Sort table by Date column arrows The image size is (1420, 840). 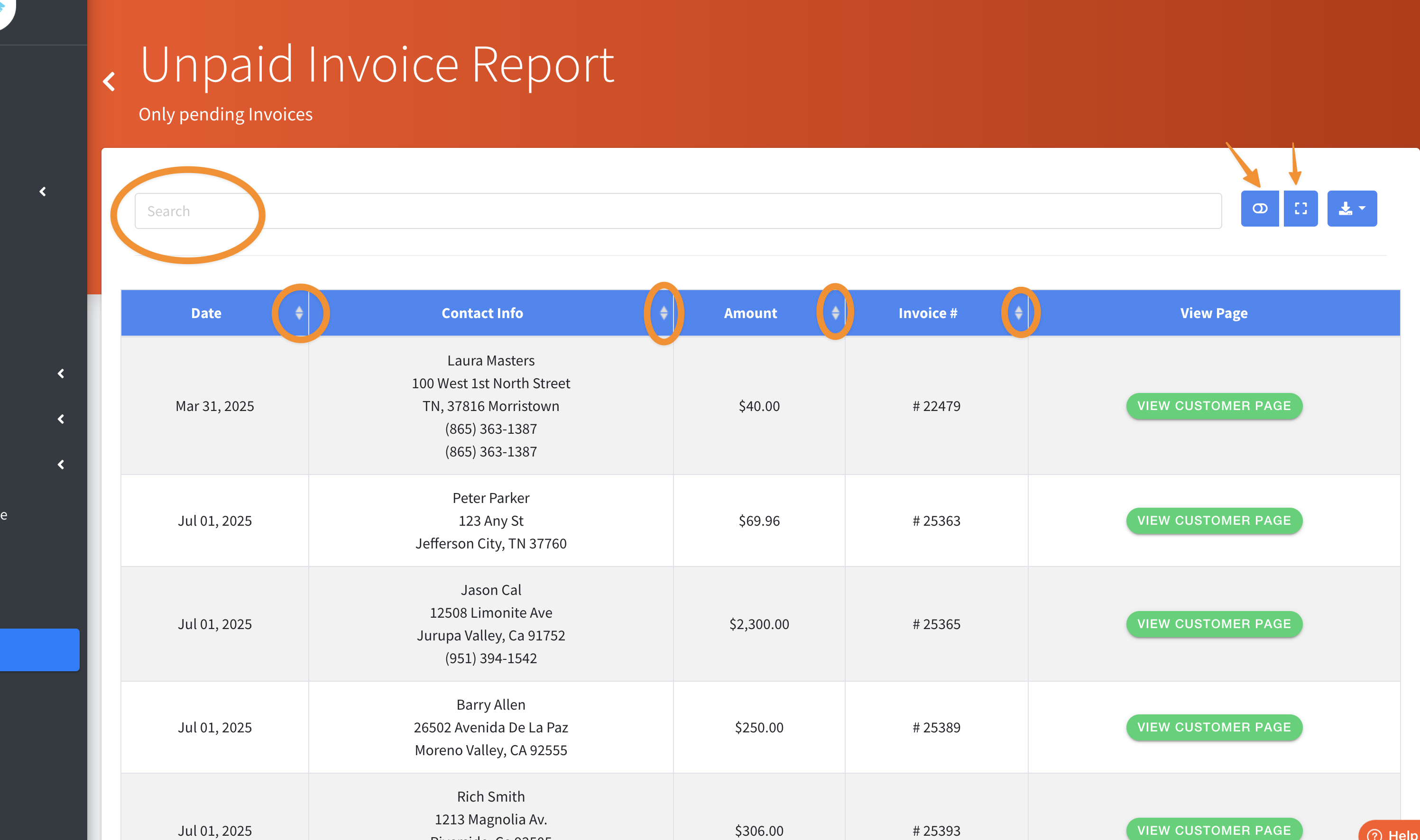[x=299, y=313]
